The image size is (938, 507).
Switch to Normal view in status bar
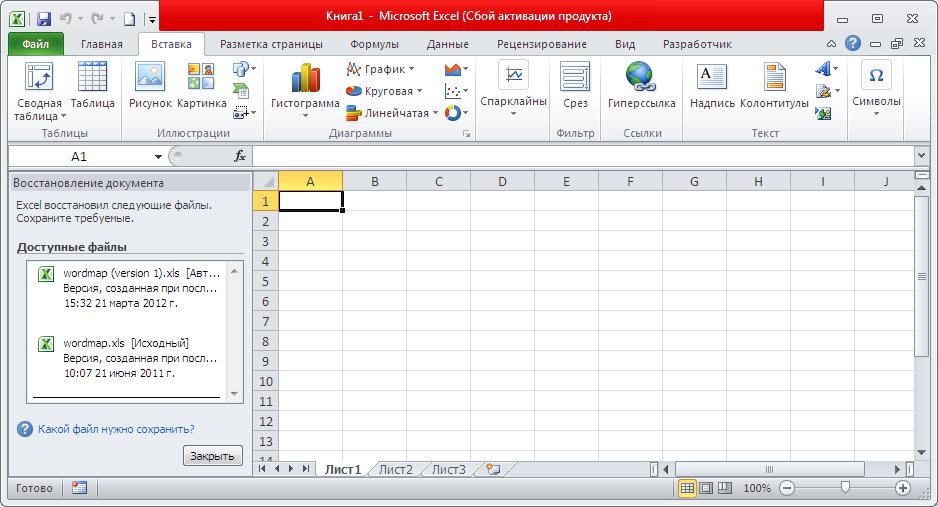[687, 488]
